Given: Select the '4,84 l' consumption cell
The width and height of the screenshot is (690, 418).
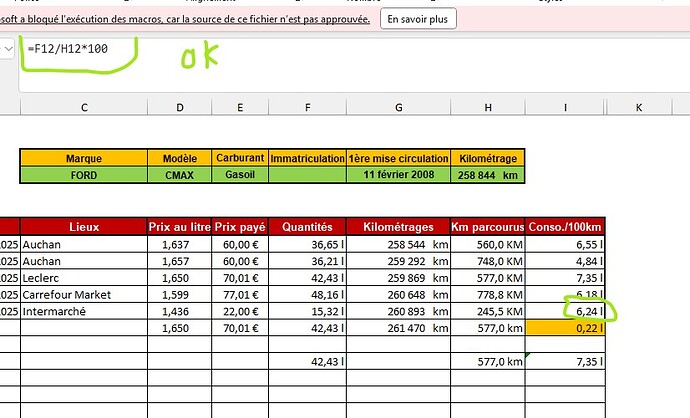Looking at the screenshot, I should click(565, 261).
